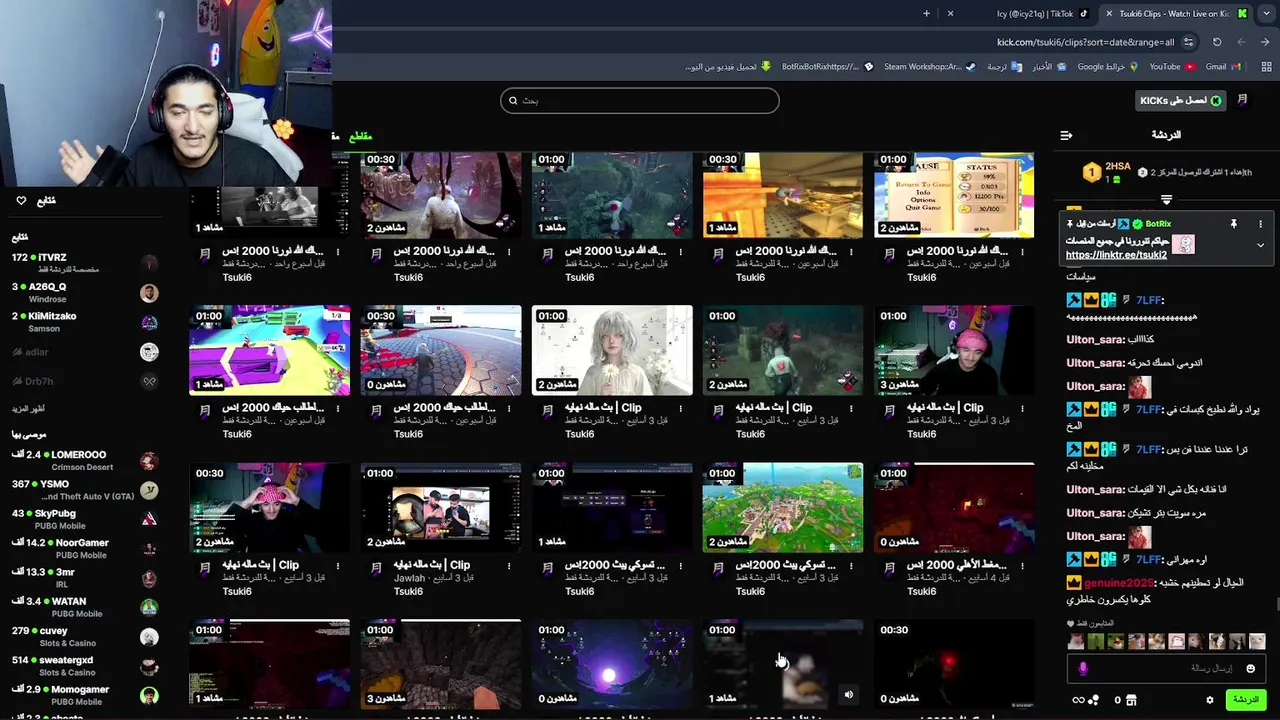Open chat settings gear

point(1209,700)
